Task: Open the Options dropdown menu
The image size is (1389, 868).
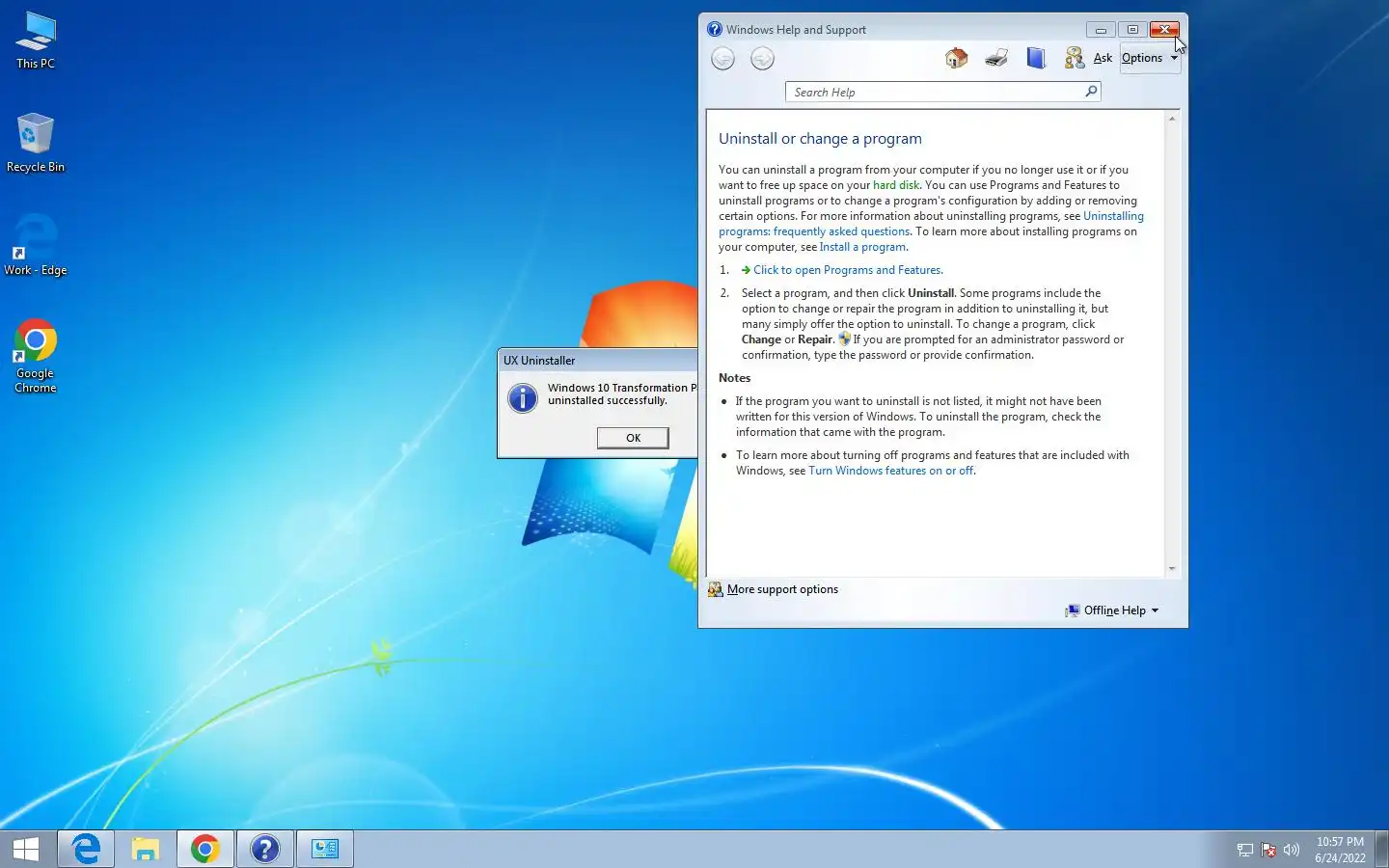Action: point(1150,58)
